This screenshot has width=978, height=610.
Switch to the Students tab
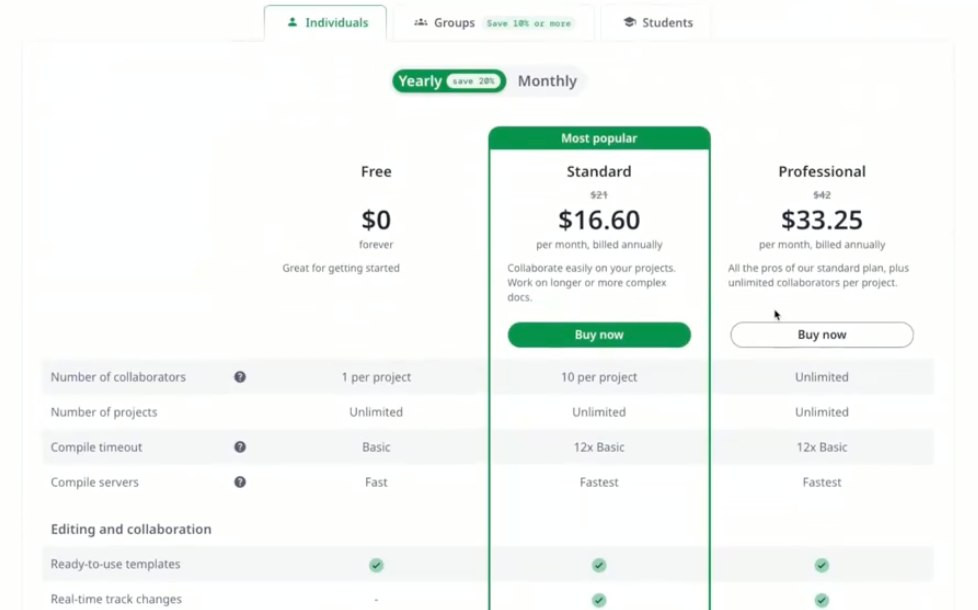(x=656, y=22)
